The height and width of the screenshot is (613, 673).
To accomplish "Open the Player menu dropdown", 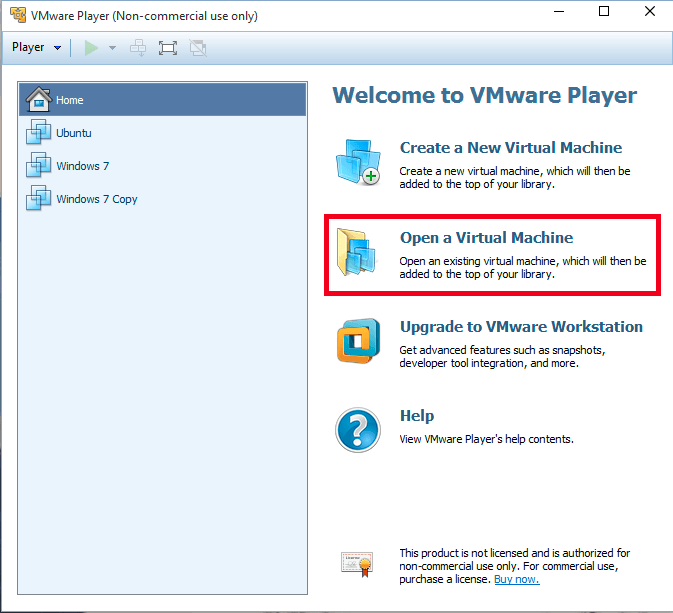I will coord(36,47).
